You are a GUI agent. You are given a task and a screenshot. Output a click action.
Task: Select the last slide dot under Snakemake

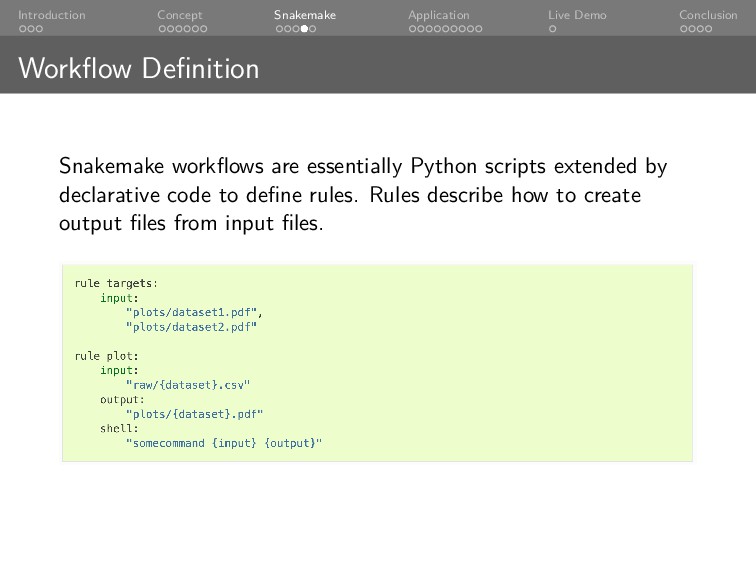[313, 29]
